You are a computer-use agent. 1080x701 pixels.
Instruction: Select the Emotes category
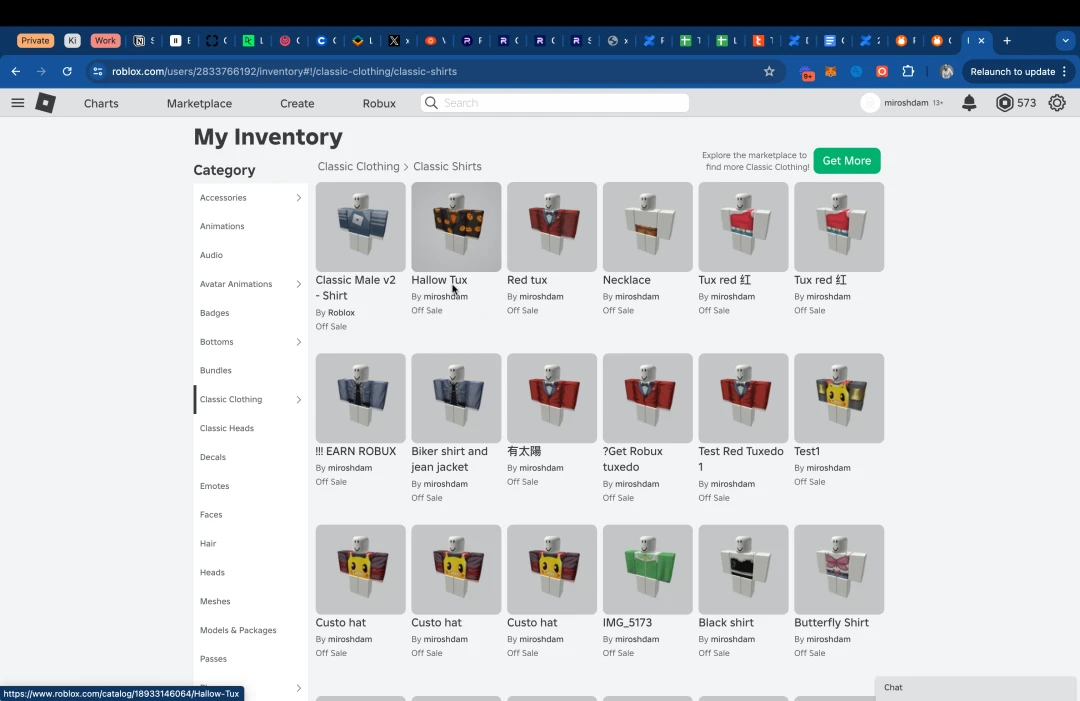(x=214, y=486)
